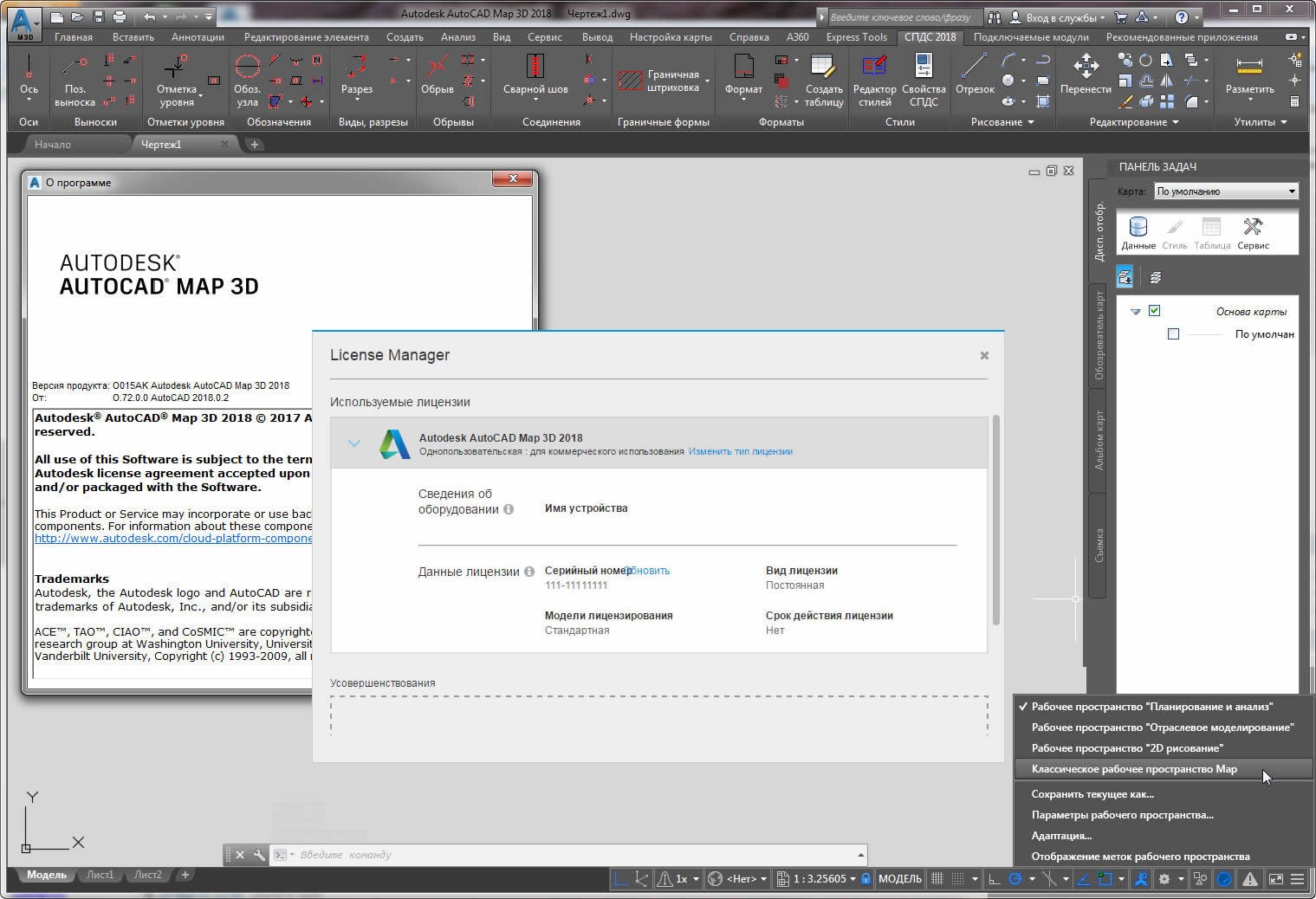Expand the Утилиты panel dropdown
1316x899 pixels.
tap(1261, 122)
